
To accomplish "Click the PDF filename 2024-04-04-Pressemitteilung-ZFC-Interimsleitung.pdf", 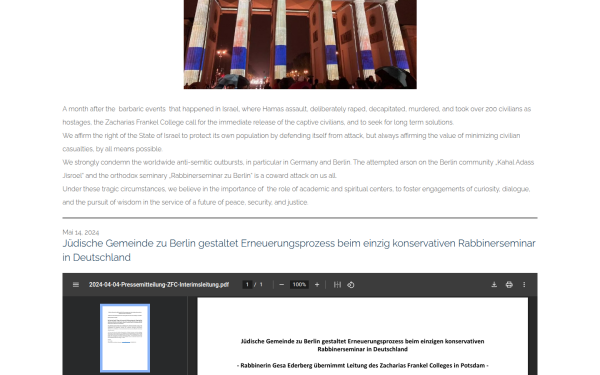I will 159,285.
